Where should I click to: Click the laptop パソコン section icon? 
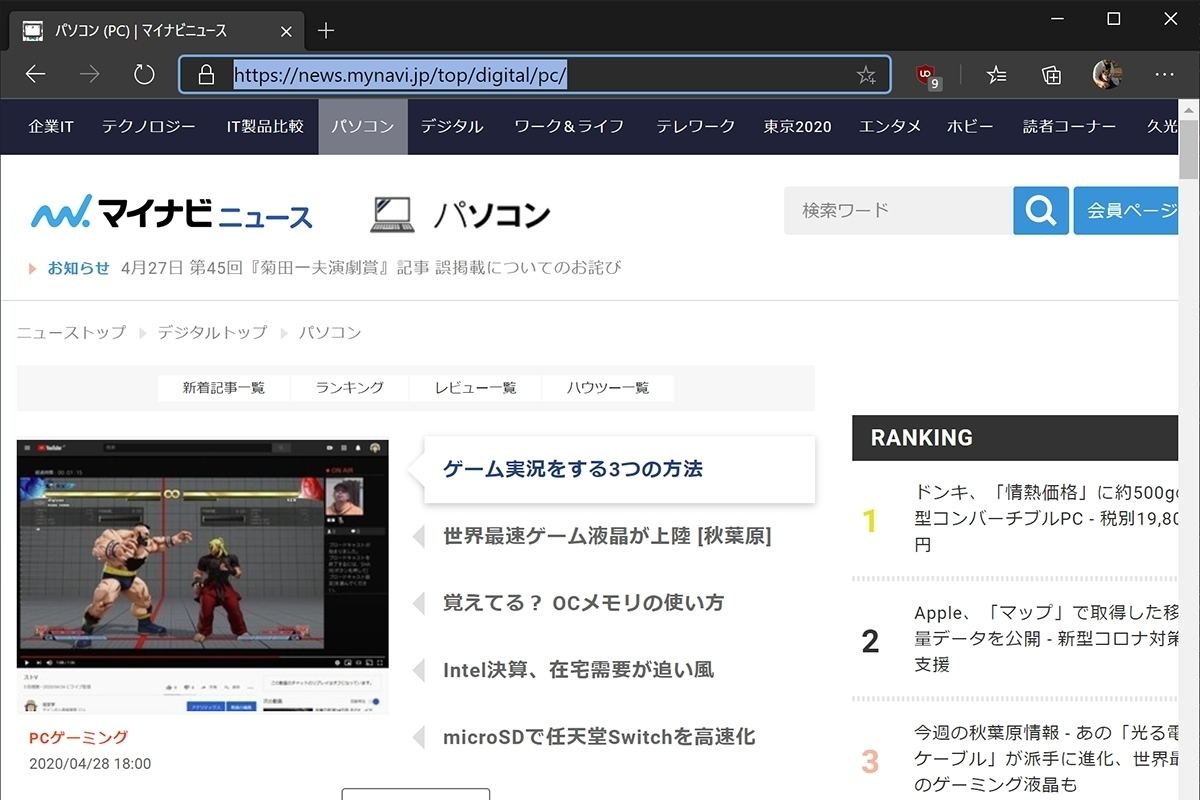tap(392, 214)
